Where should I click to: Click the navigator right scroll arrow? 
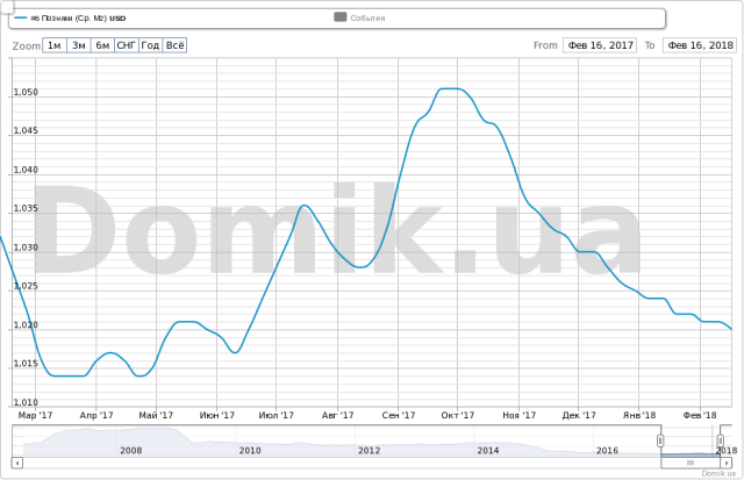pyautogui.click(x=726, y=462)
